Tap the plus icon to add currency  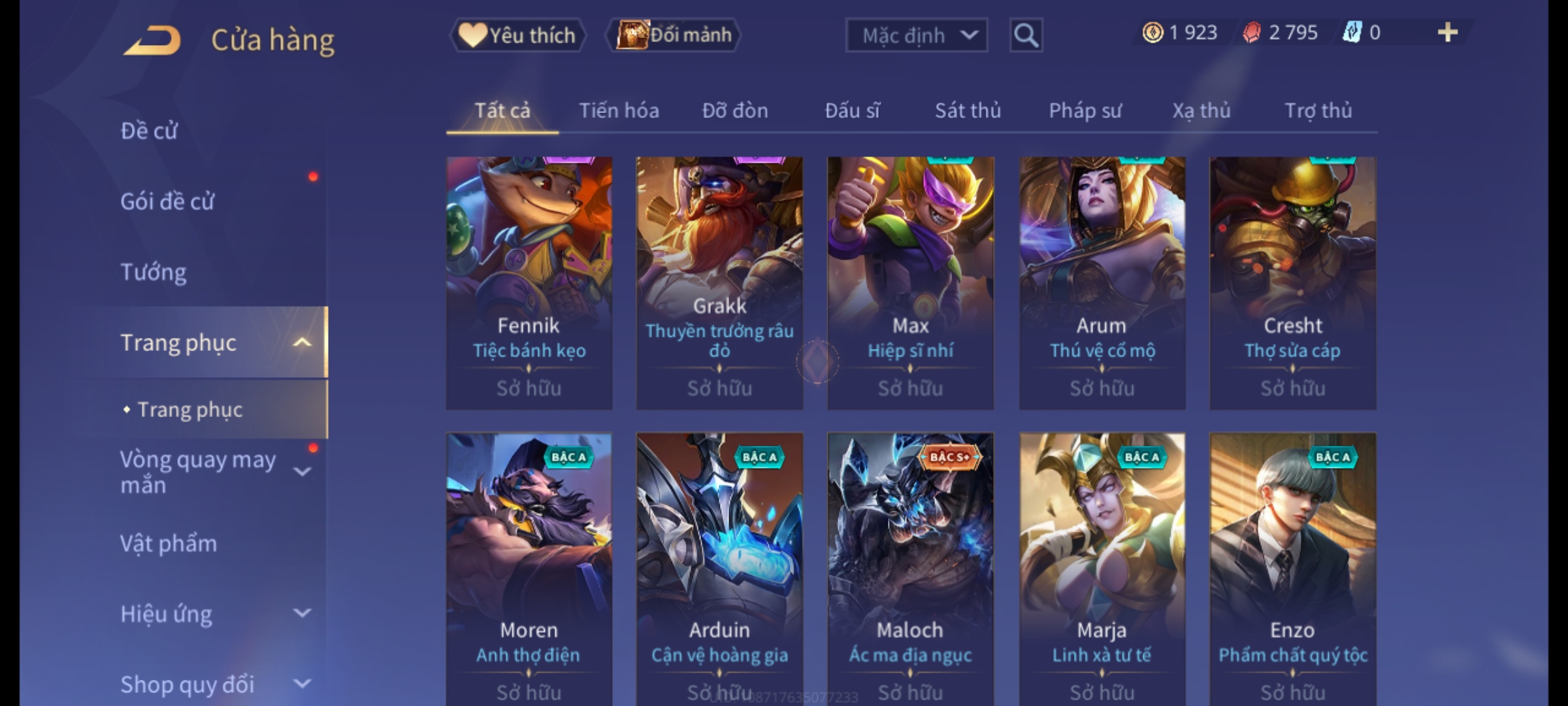(1448, 33)
